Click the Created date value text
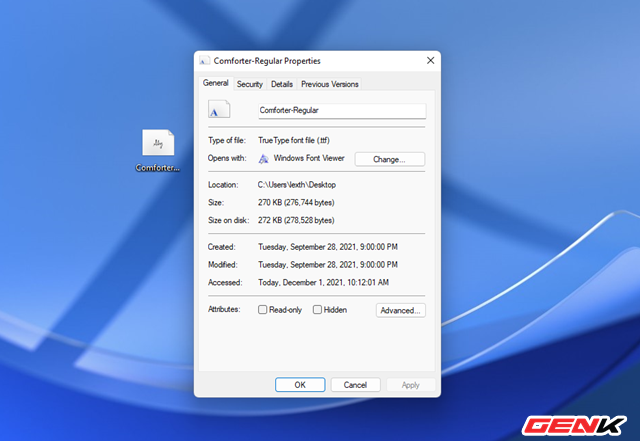Viewport: 640px width, 441px height. (328, 247)
